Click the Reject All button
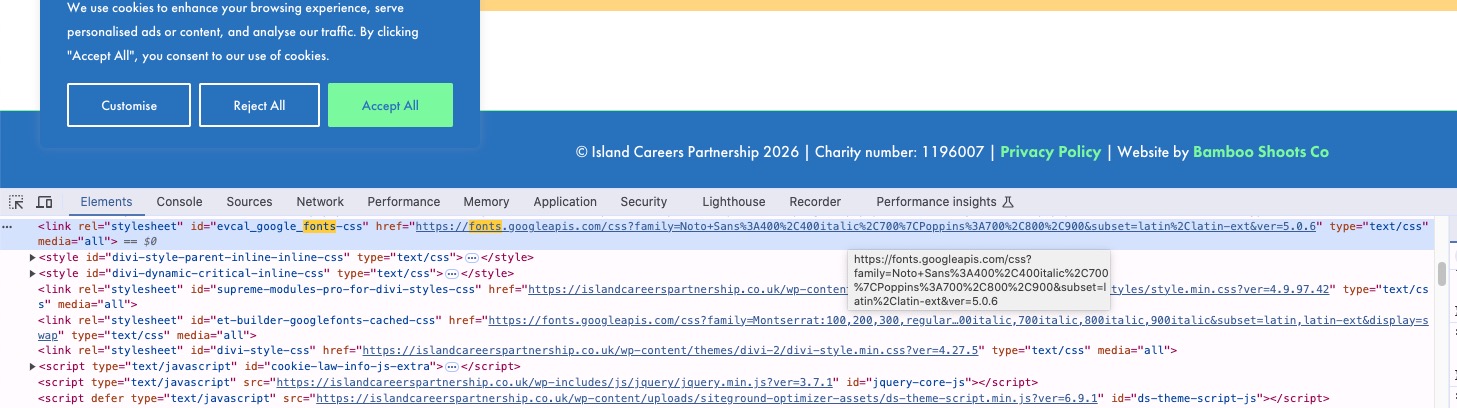 (259, 105)
